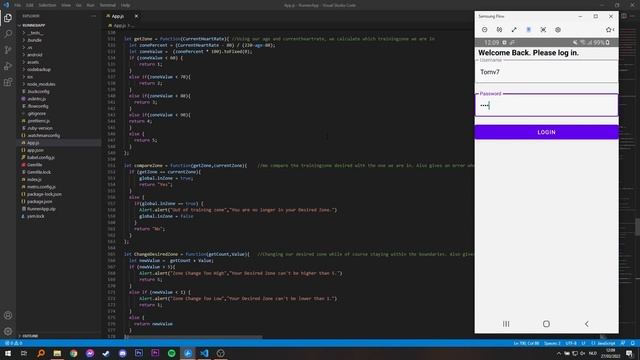640x360 pixels.
Task: Open the Selection menu
Action: point(47,5)
